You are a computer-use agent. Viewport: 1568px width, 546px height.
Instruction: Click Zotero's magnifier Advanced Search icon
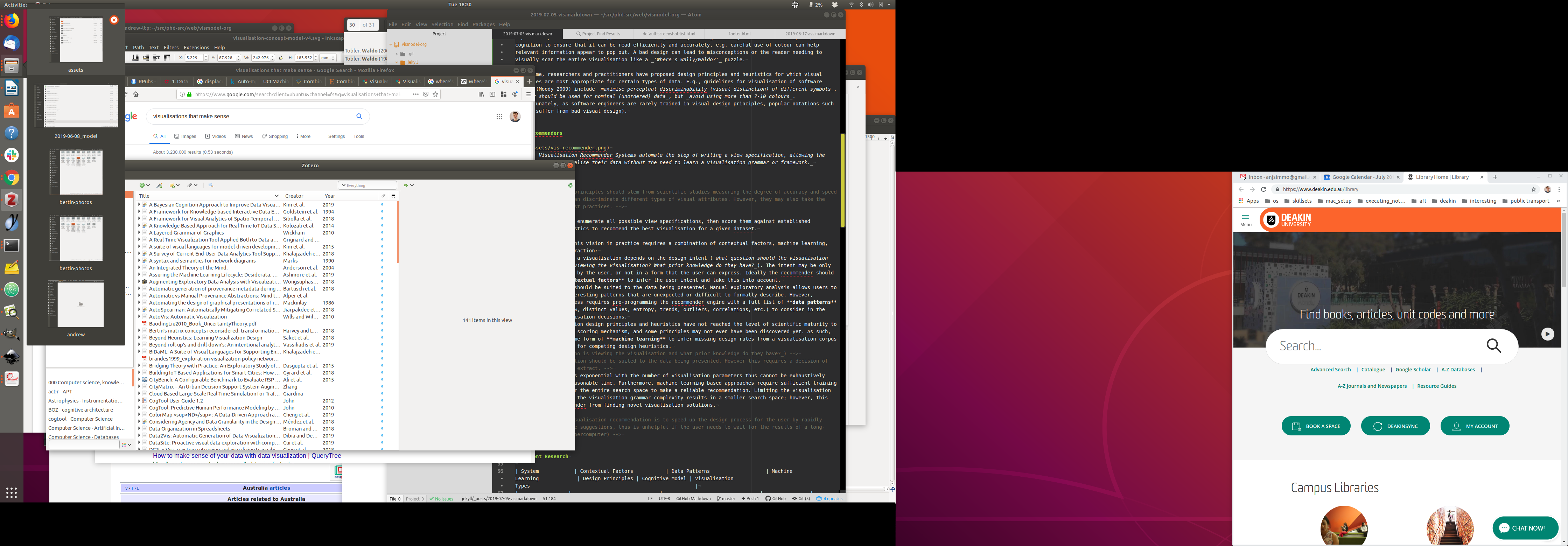coord(211,185)
